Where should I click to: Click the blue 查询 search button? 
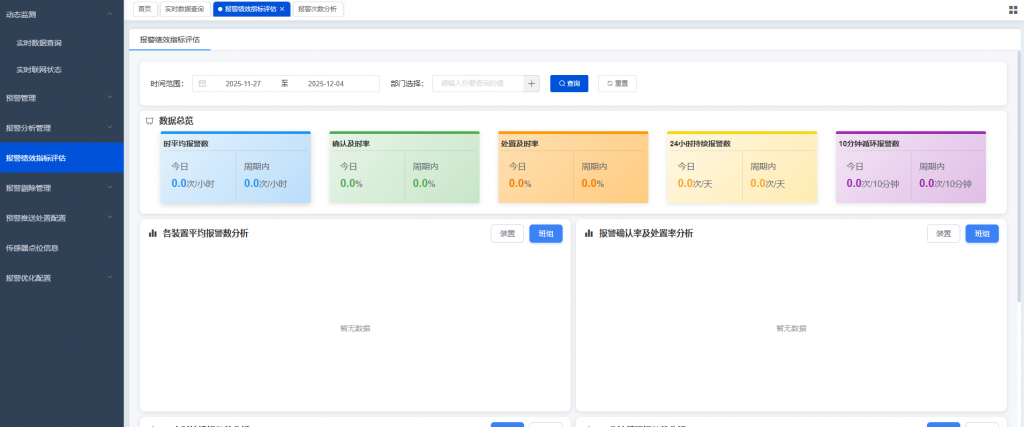point(569,84)
